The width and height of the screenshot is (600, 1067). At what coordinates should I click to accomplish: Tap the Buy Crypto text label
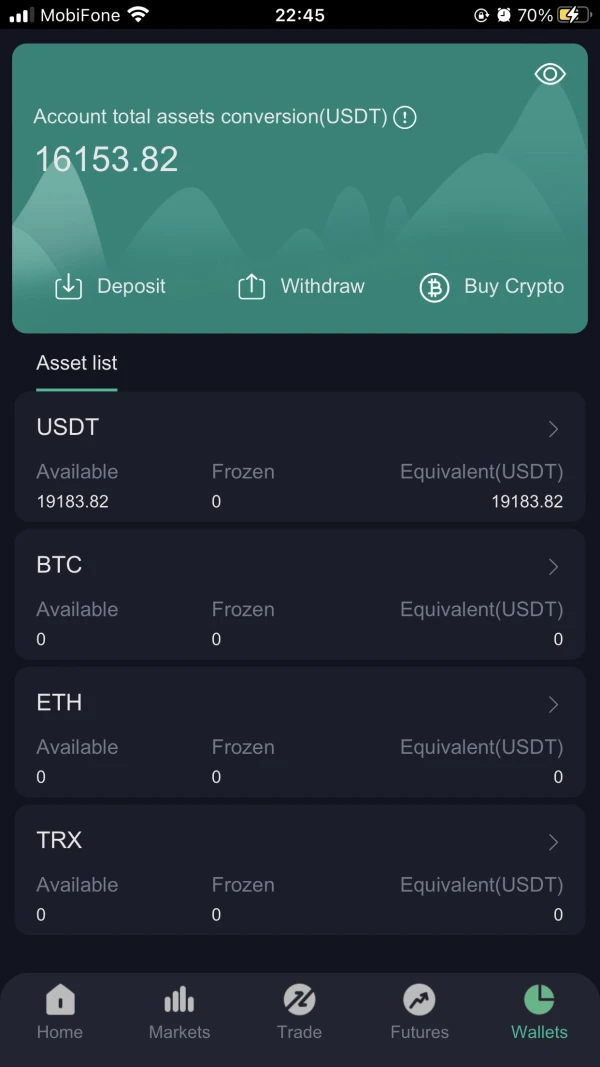514,286
